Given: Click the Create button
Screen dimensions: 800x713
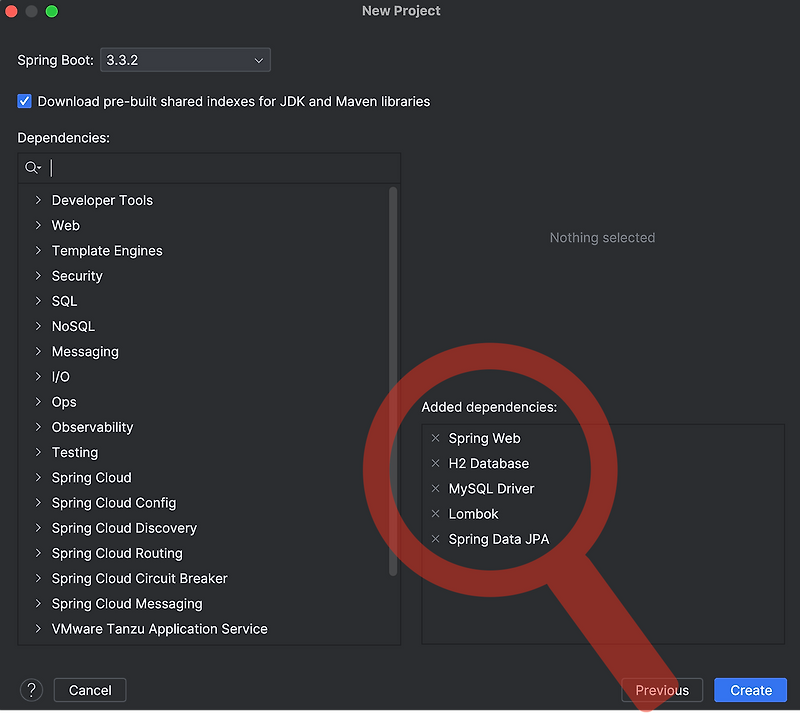Looking at the screenshot, I should 751,690.
